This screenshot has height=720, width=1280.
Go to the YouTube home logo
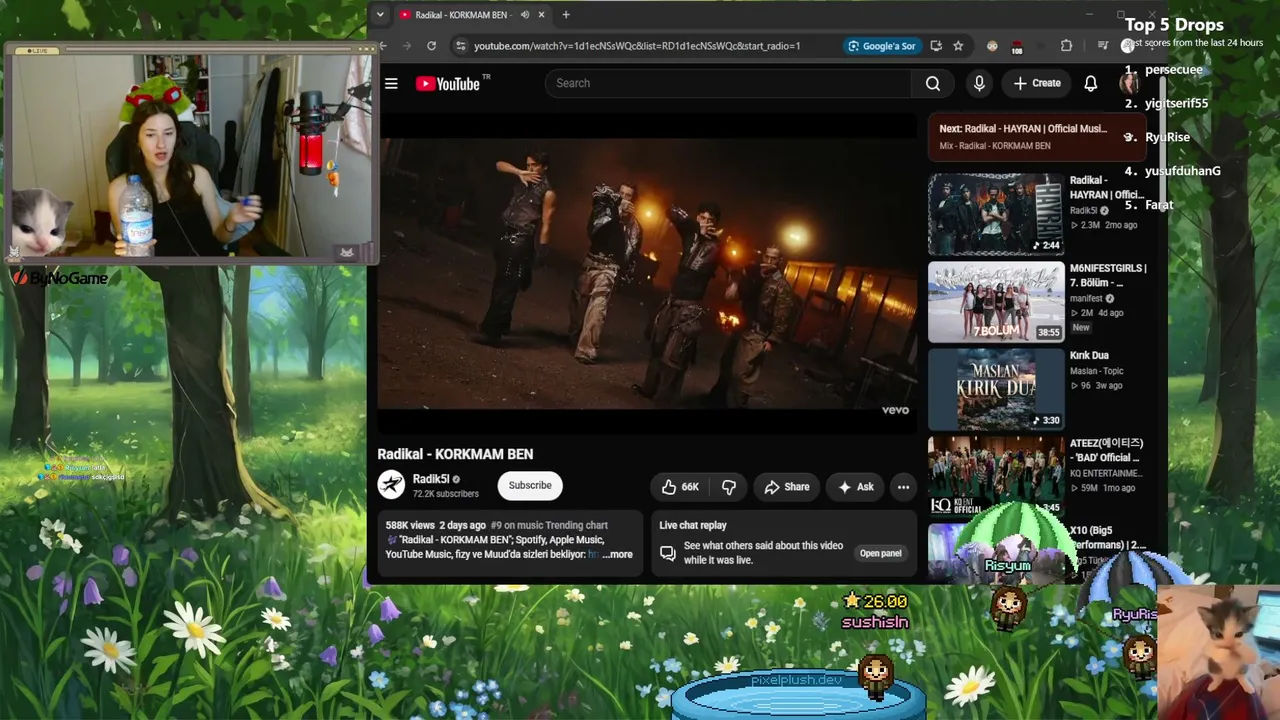click(448, 83)
